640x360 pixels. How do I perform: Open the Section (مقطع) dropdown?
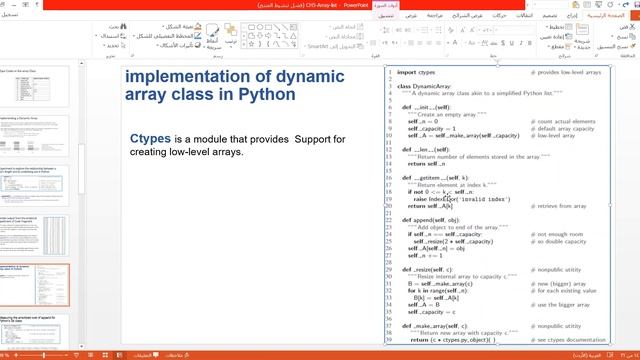point(560,47)
